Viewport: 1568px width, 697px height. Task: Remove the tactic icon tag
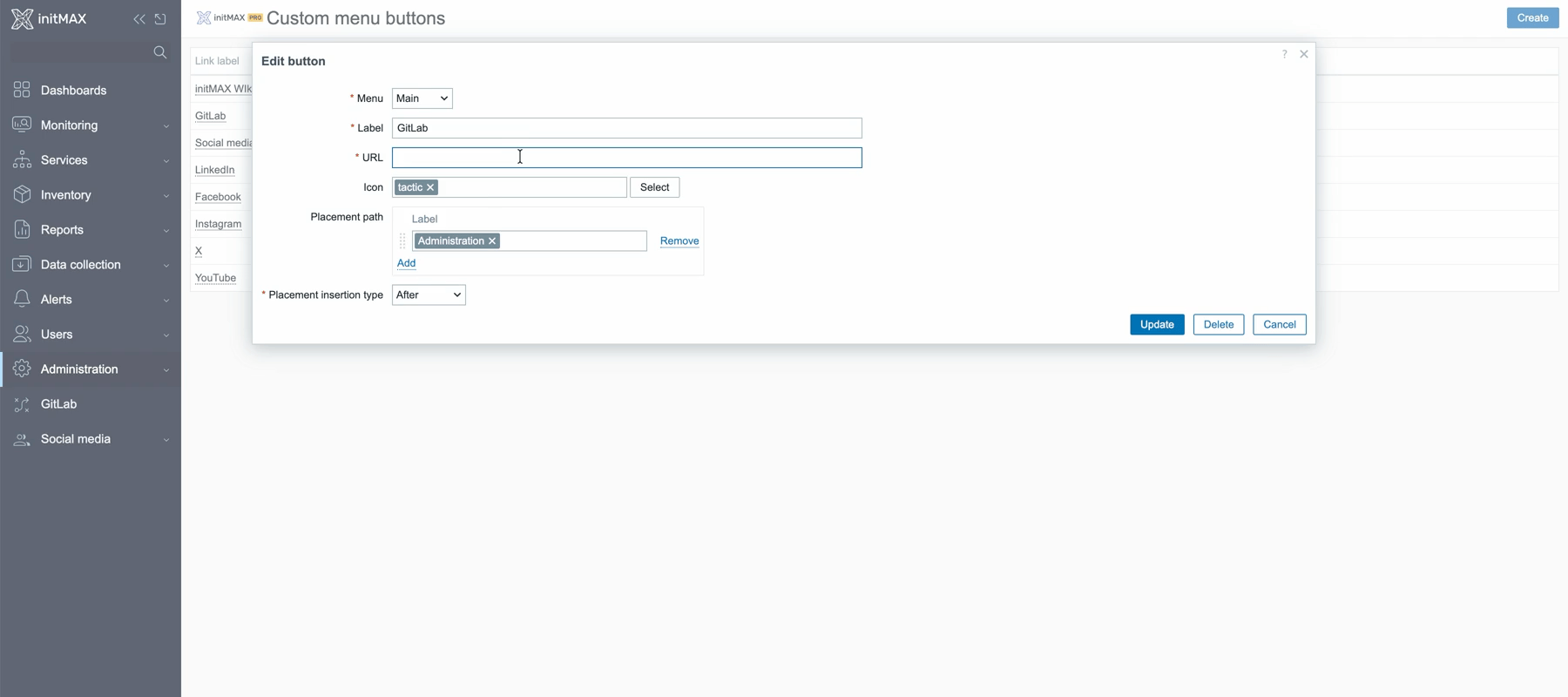430,187
